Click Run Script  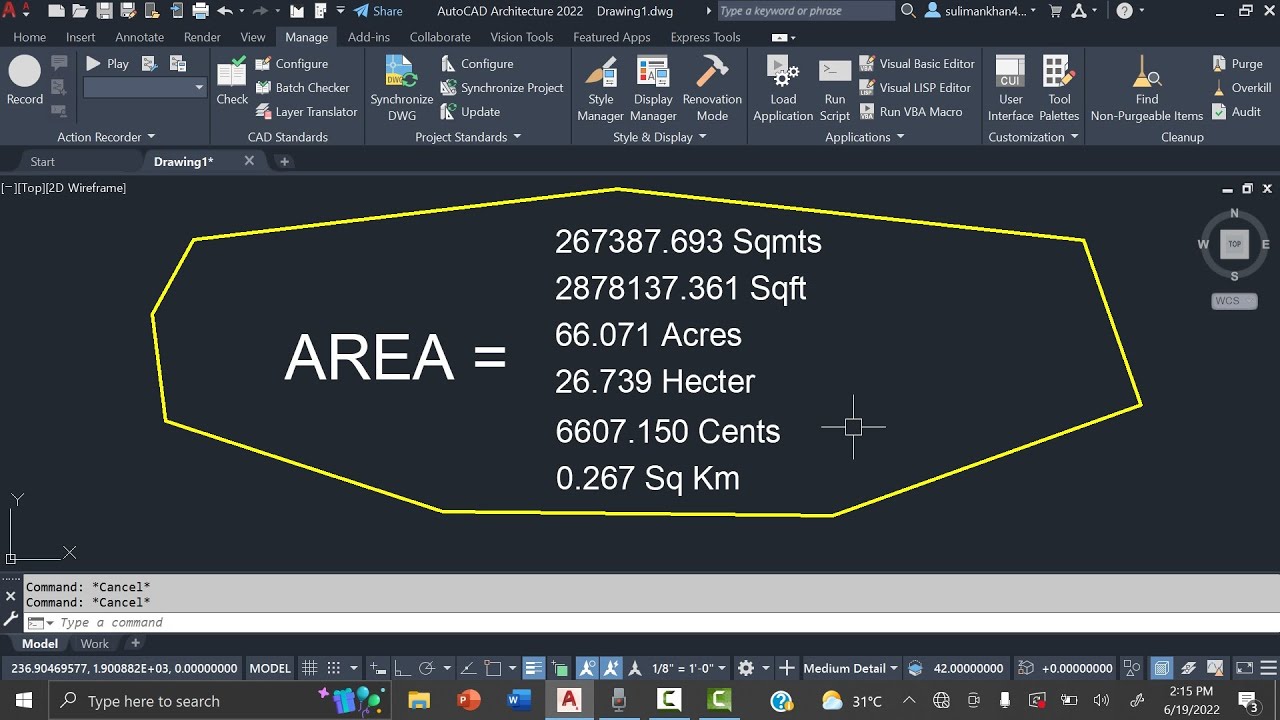click(x=835, y=88)
